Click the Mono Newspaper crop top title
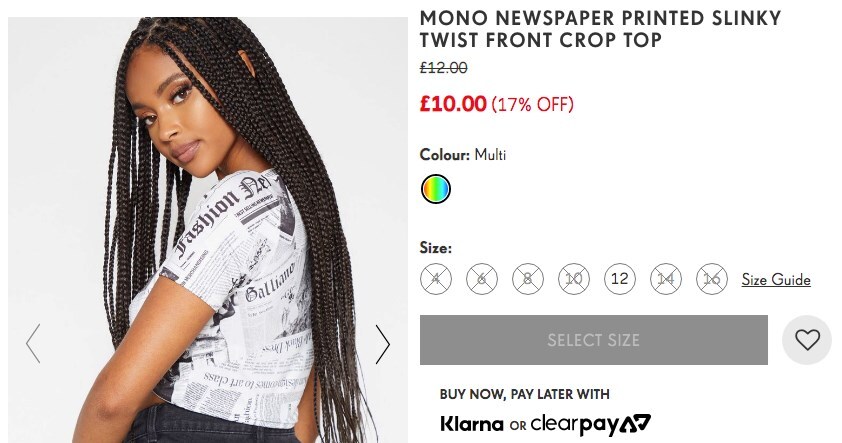The width and height of the screenshot is (842, 443). (600, 29)
